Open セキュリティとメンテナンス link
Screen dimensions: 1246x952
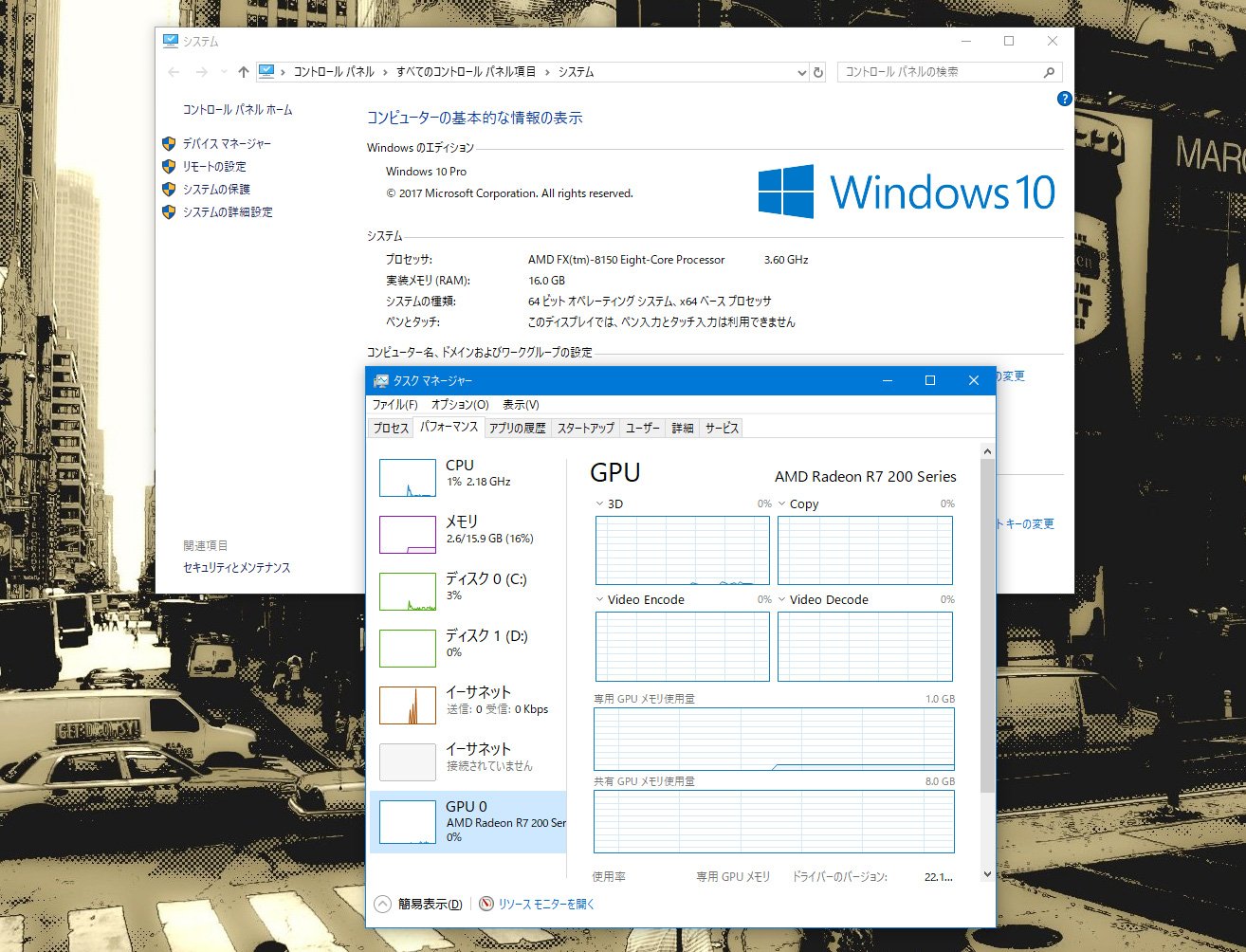pyautogui.click(x=236, y=568)
